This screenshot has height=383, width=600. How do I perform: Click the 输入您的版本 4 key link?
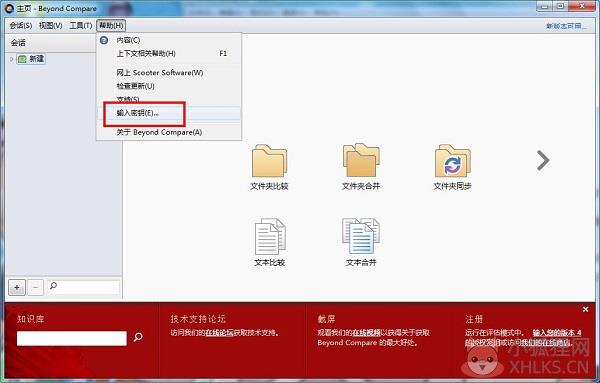pos(557,333)
